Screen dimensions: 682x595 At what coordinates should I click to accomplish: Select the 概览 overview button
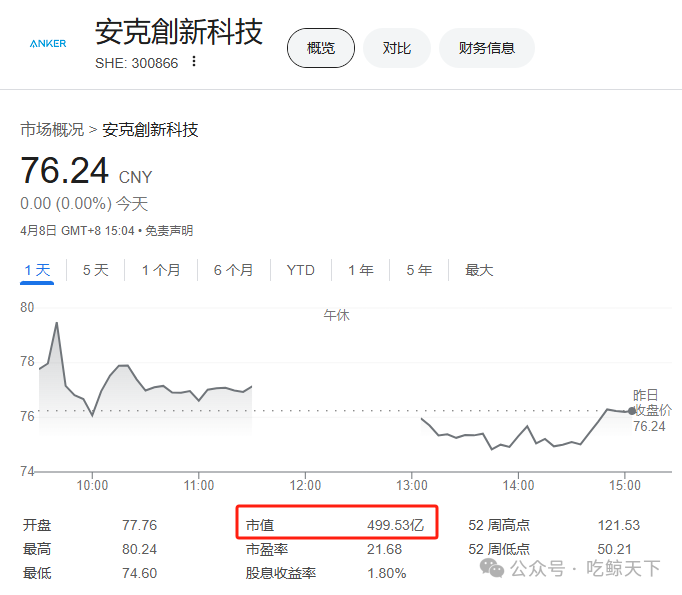321,48
